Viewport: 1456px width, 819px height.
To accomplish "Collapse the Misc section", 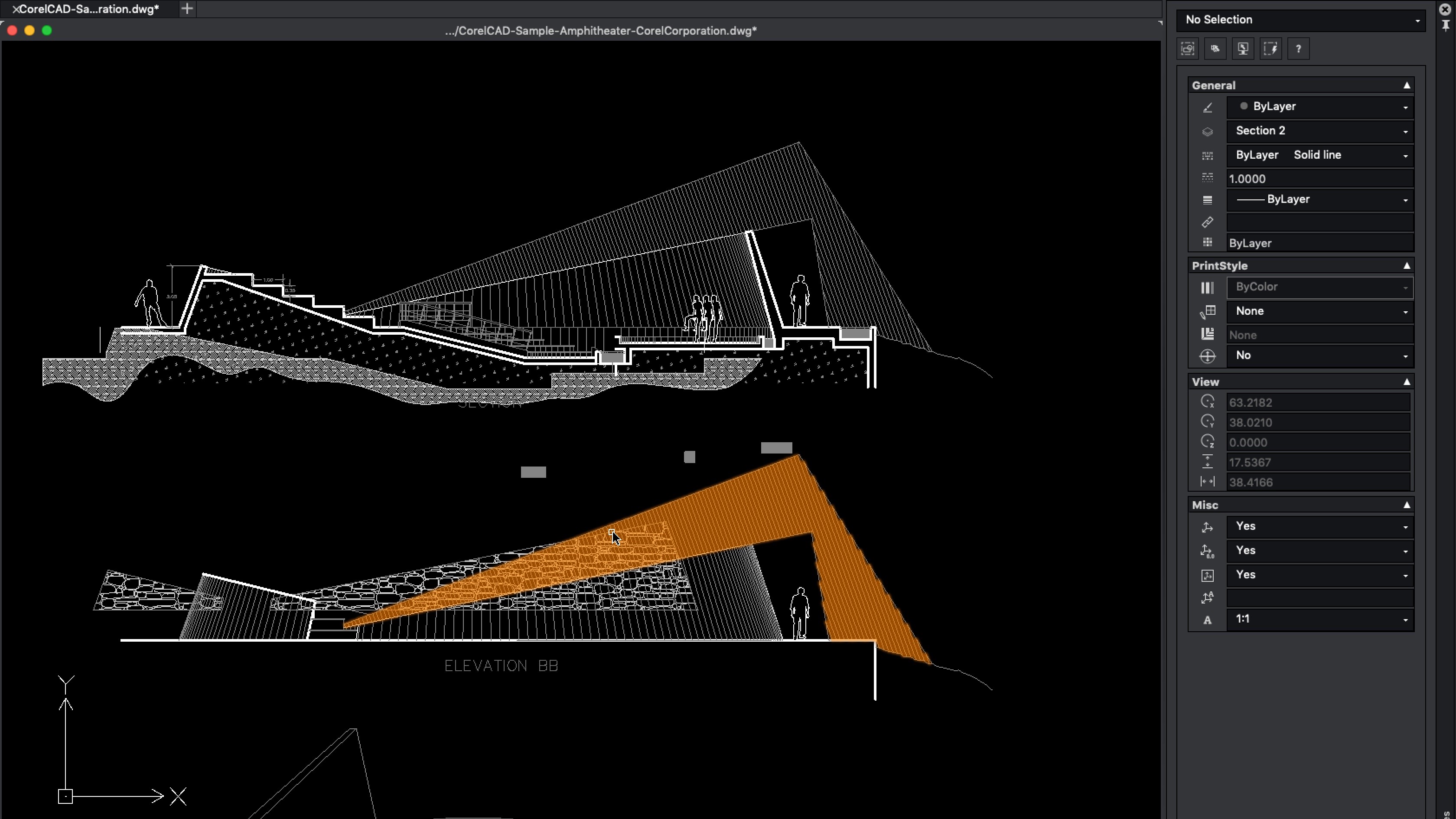I will [x=1406, y=505].
